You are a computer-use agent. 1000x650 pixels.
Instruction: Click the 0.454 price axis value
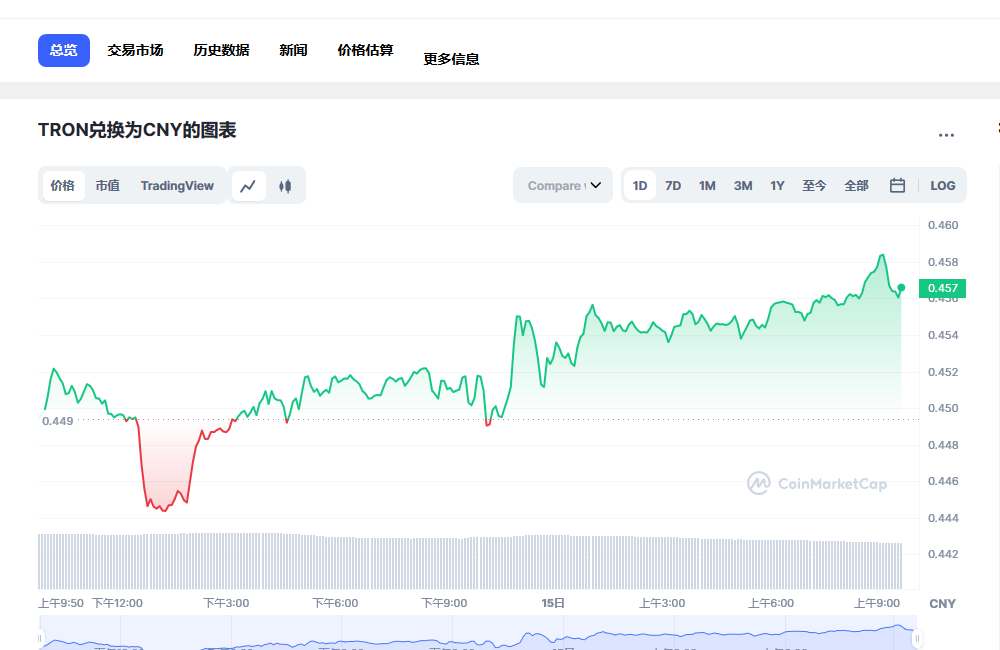click(943, 335)
